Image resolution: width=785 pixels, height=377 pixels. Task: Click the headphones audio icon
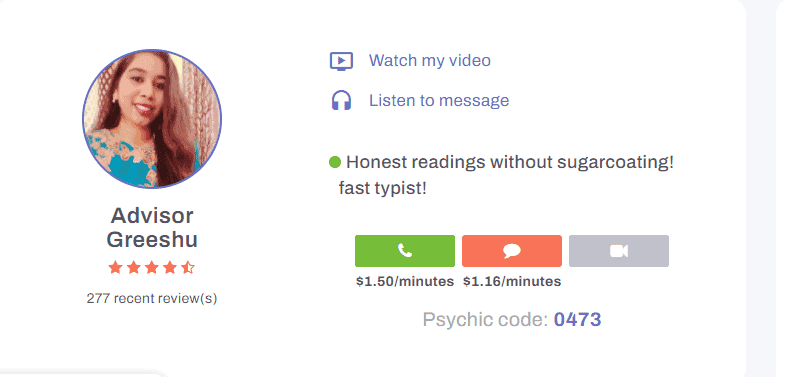click(x=341, y=101)
